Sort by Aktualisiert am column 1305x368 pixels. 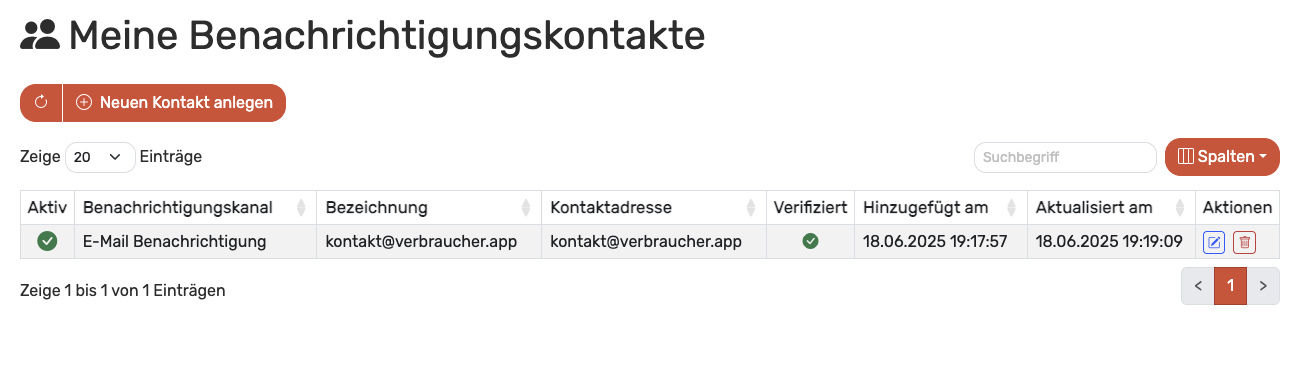[x=1112, y=208]
